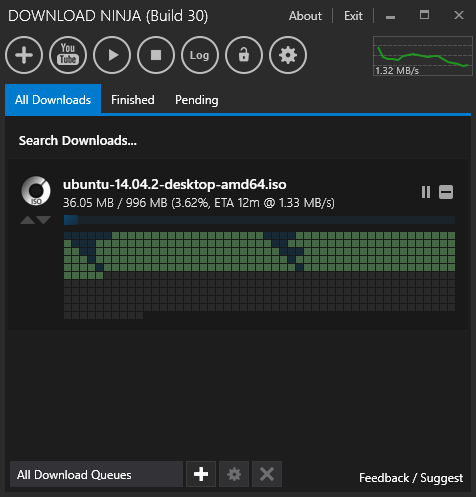Remove the ubuntu download with minus icon
Screen dimensions: 476x497
(446, 192)
